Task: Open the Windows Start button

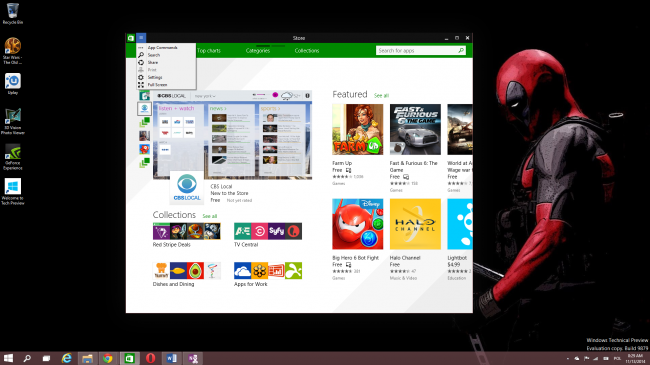Action: pos(8,358)
